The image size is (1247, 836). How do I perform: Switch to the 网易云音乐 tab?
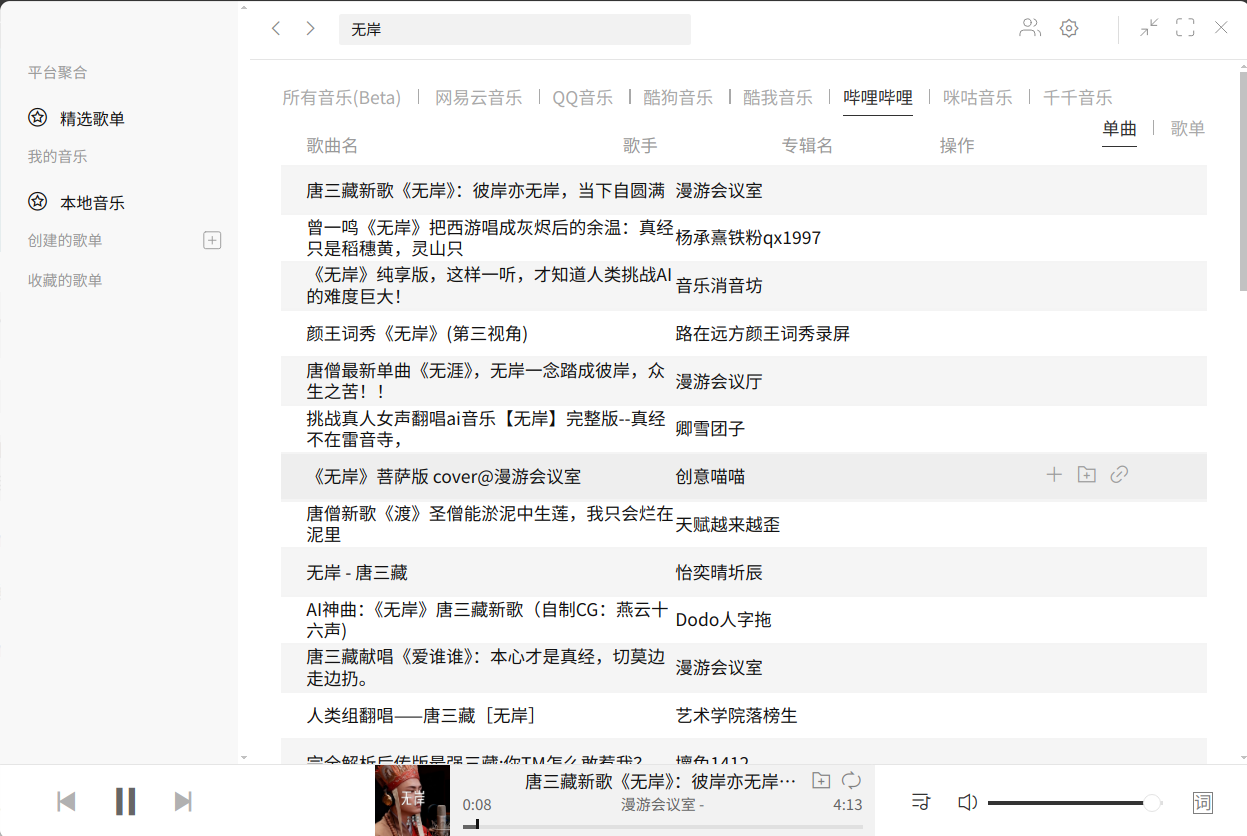478,97
